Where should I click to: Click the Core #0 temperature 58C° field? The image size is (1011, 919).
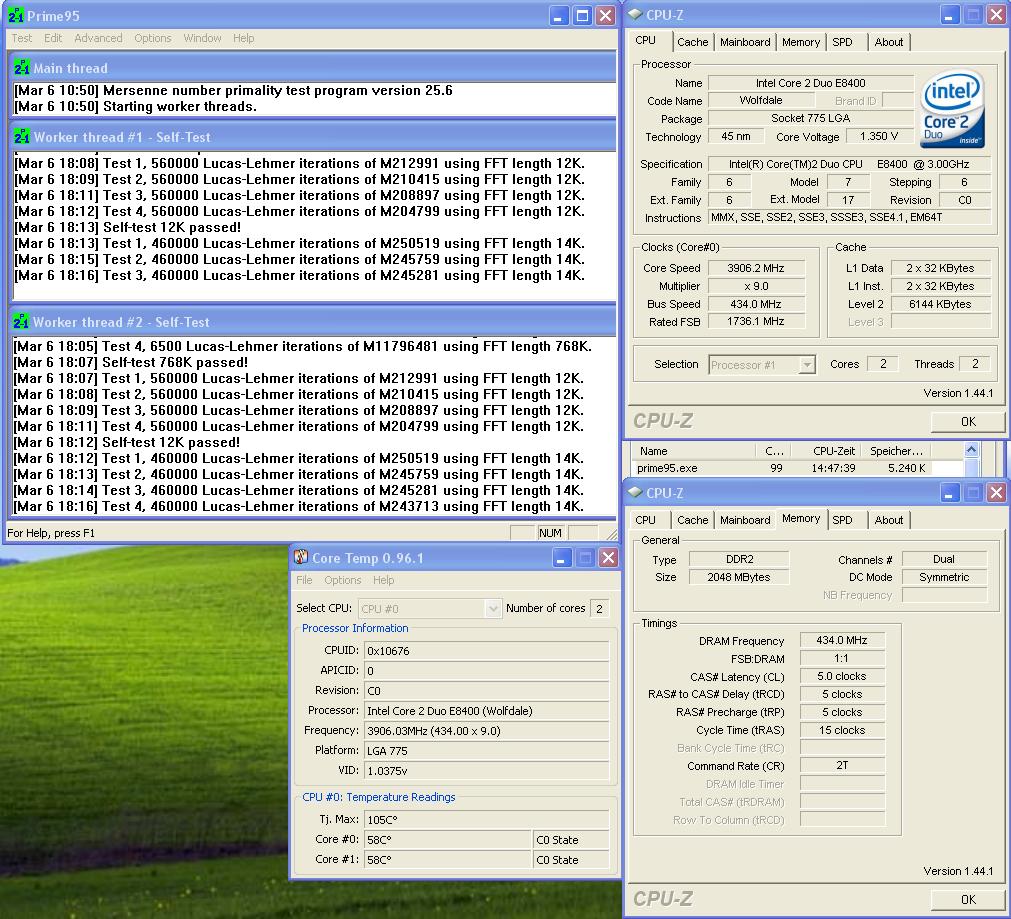[x=447, y=840]
